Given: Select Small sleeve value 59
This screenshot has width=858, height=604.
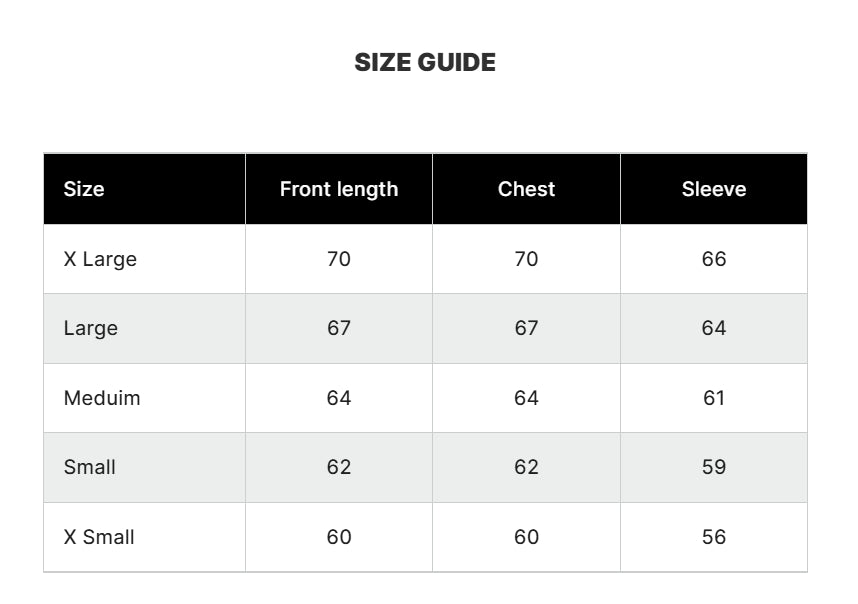Looking at the screenshot, I should coord(714,467).
